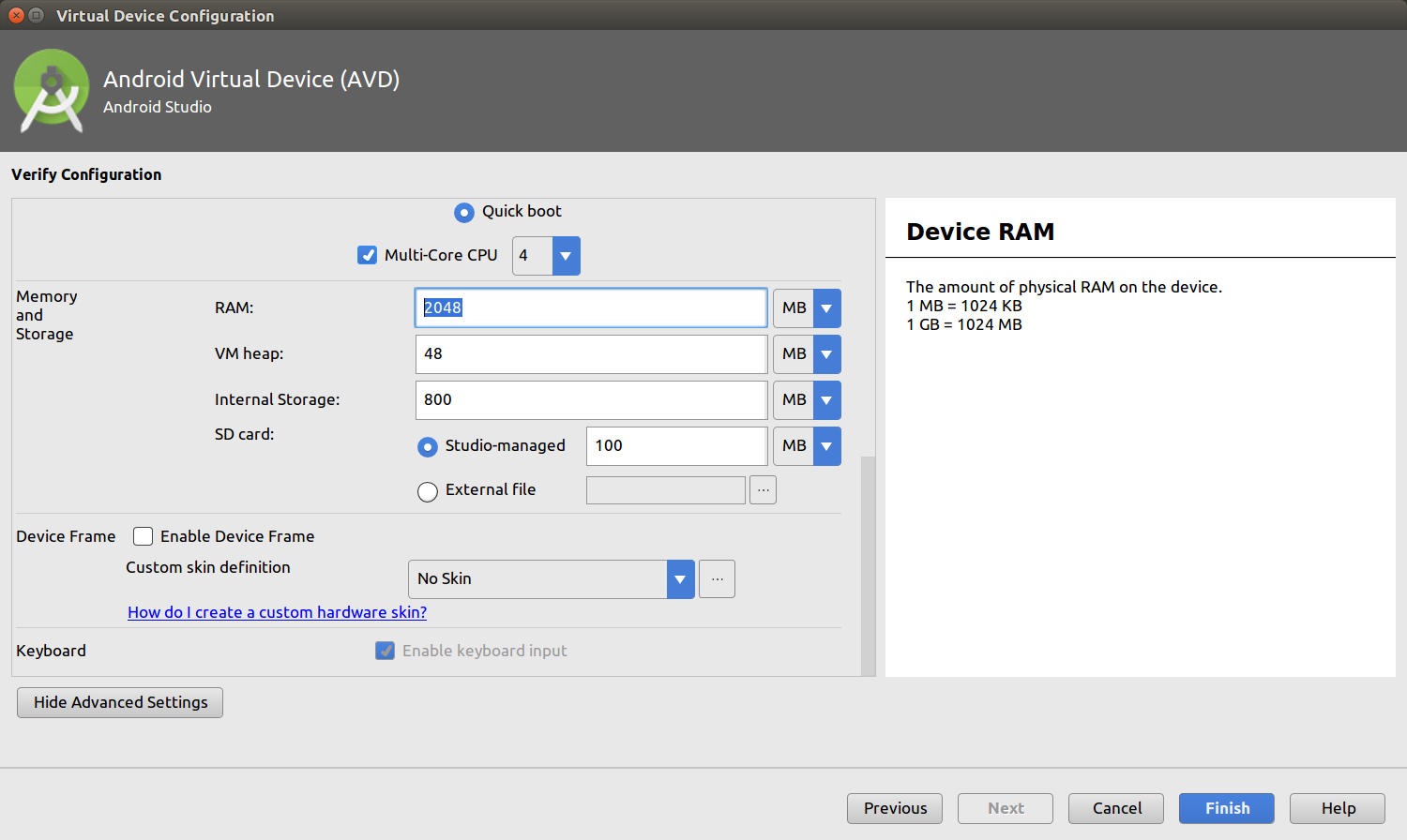Browse for external SD card file
The height and width of the screenshot is (840, 1407).
click(763, 490)
